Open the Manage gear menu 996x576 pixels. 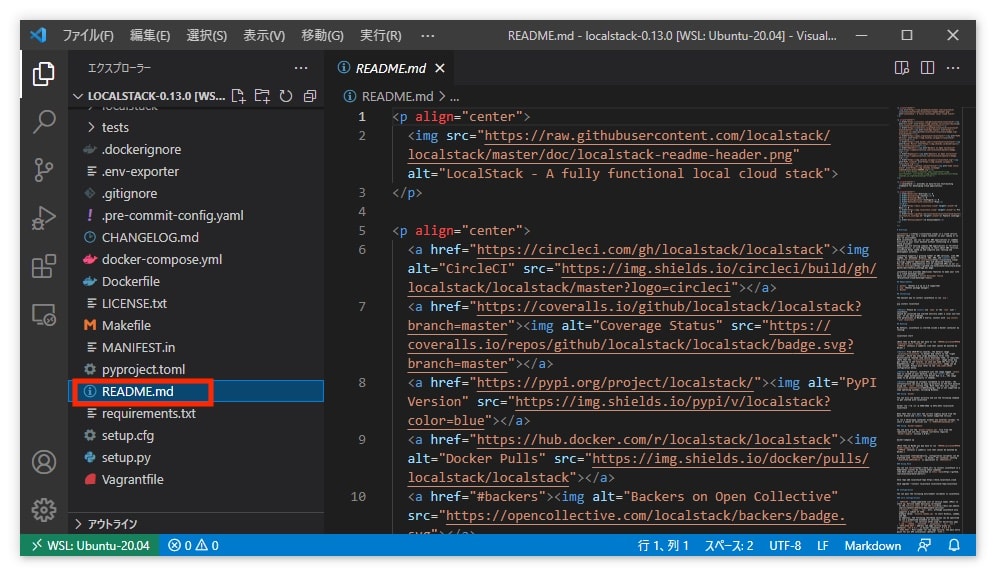click(43, 509)
